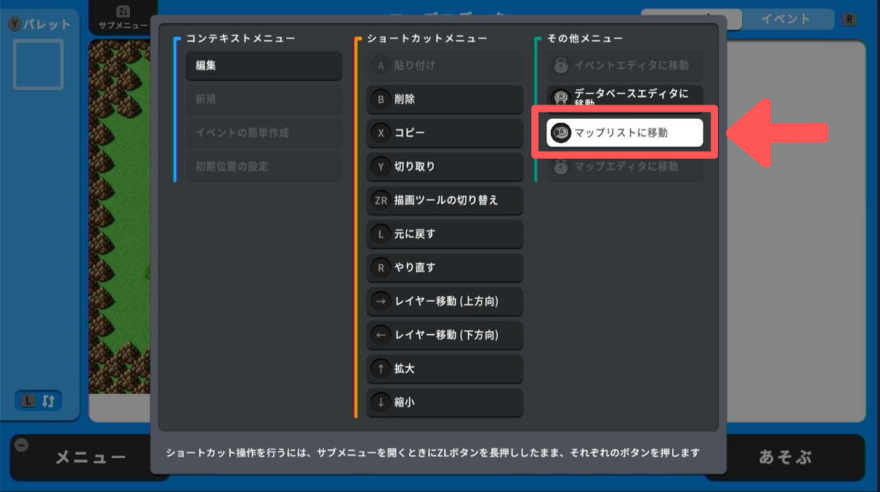Screen dimensions: 880x492
Task: Click stick icon beside イベントエディタに移動
Action: [561, 66]
